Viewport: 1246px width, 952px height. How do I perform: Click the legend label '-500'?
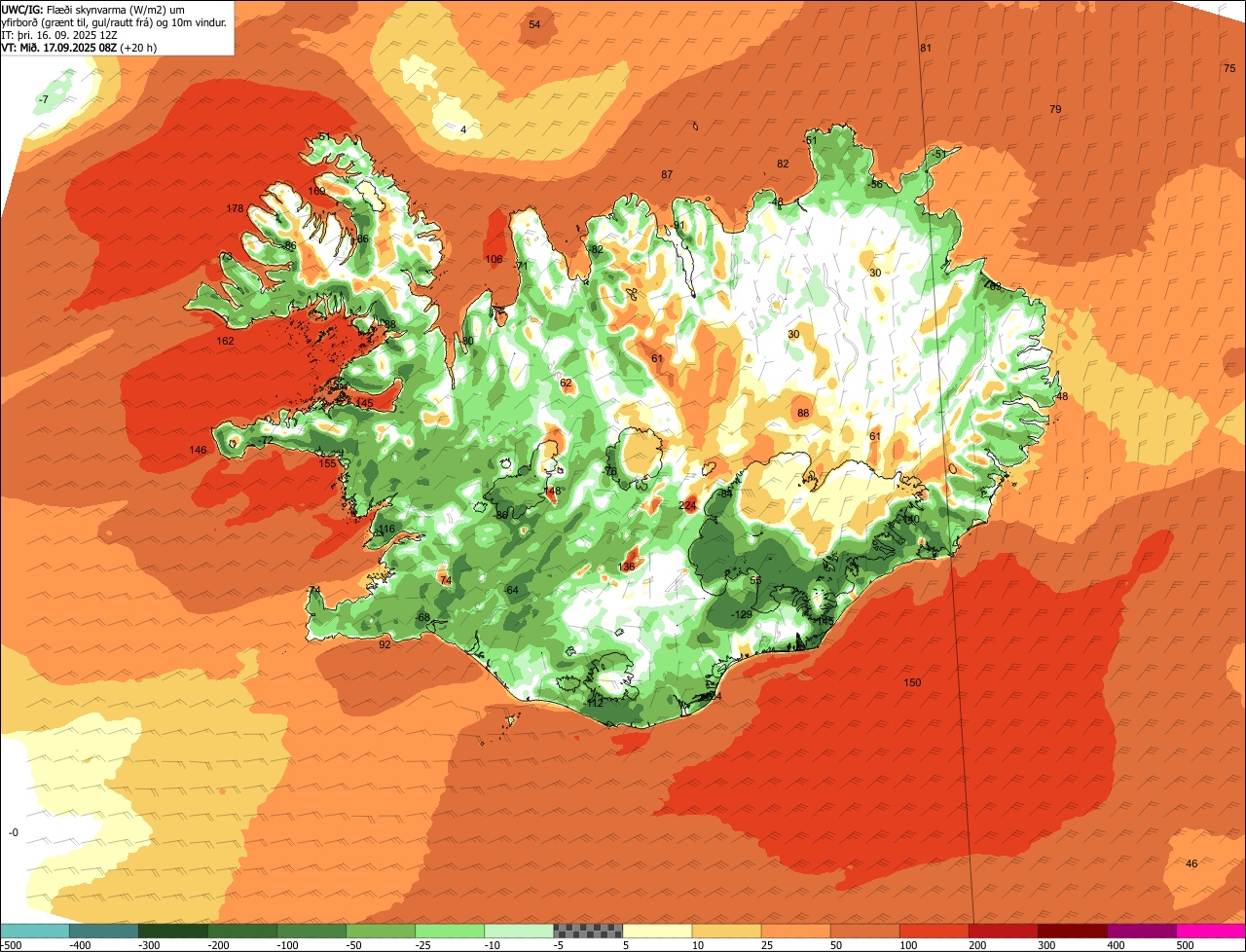point(11,945)
